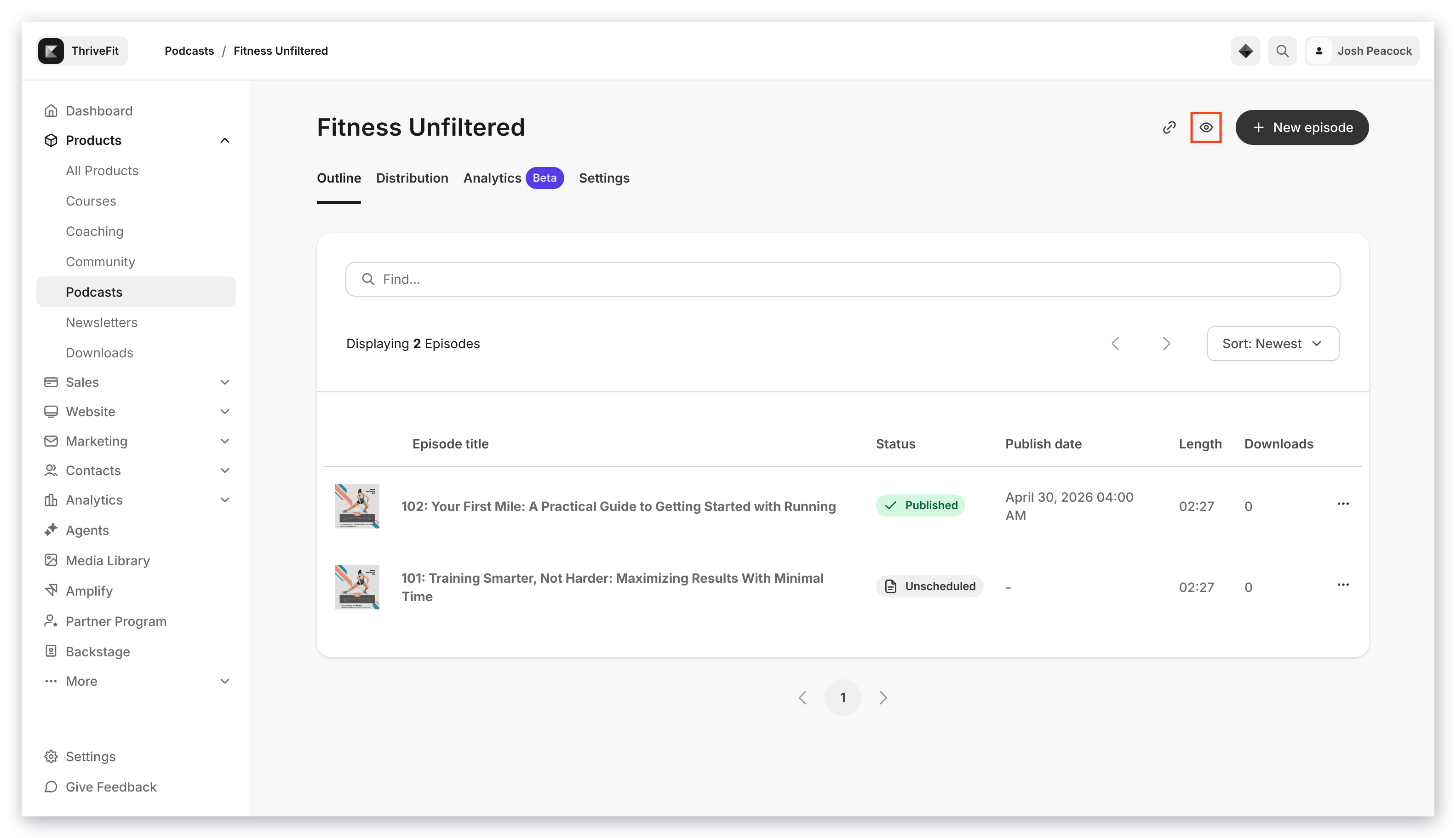1456x838 pixels.
Task: Select Podcasts in sidebar
Action: pyautogui.click(x=136, y=292)
